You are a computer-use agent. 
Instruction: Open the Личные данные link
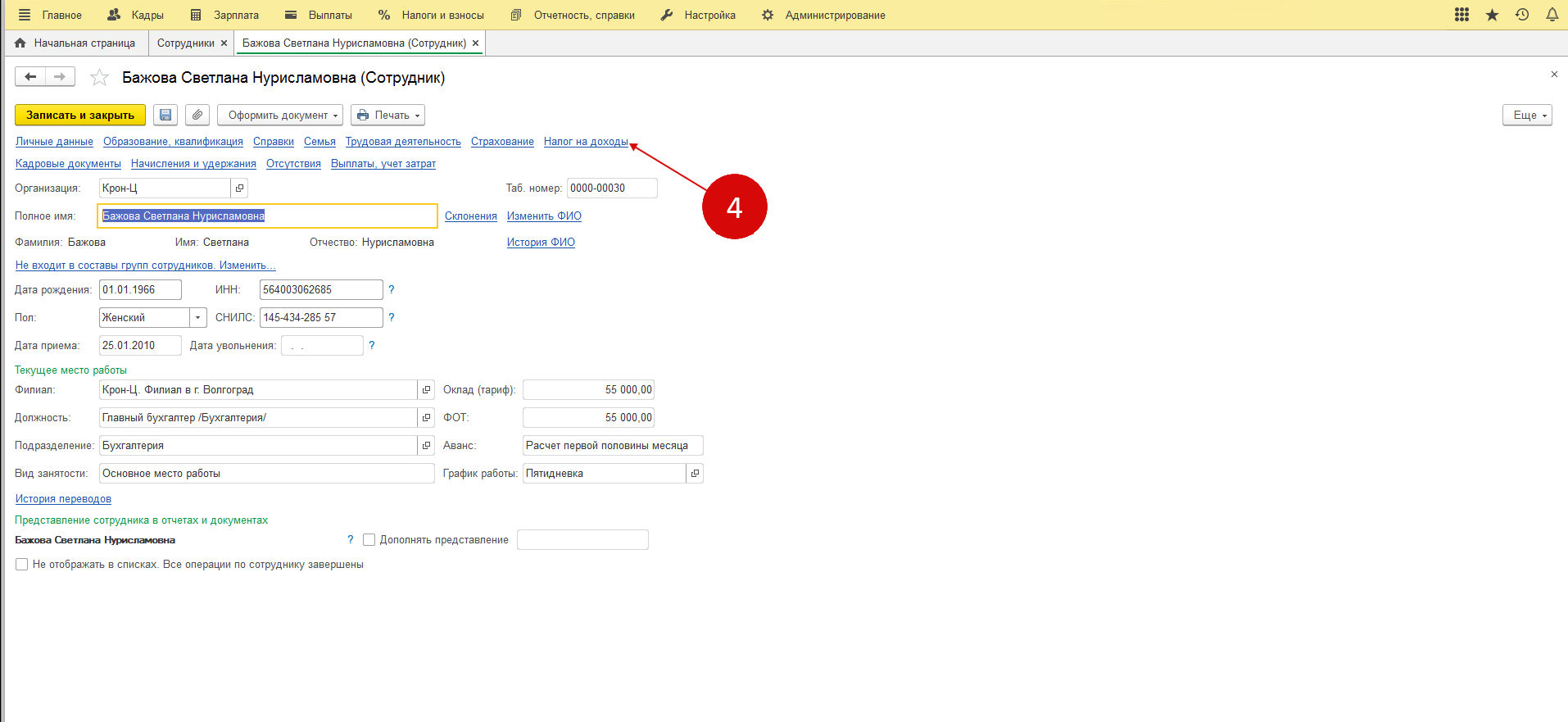point(54,142)
